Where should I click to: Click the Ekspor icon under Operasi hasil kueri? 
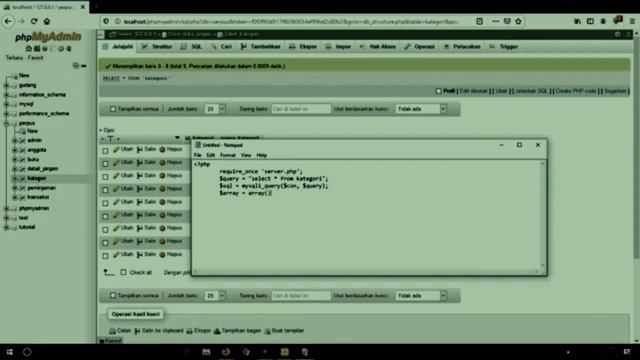[x=189, y=331]
